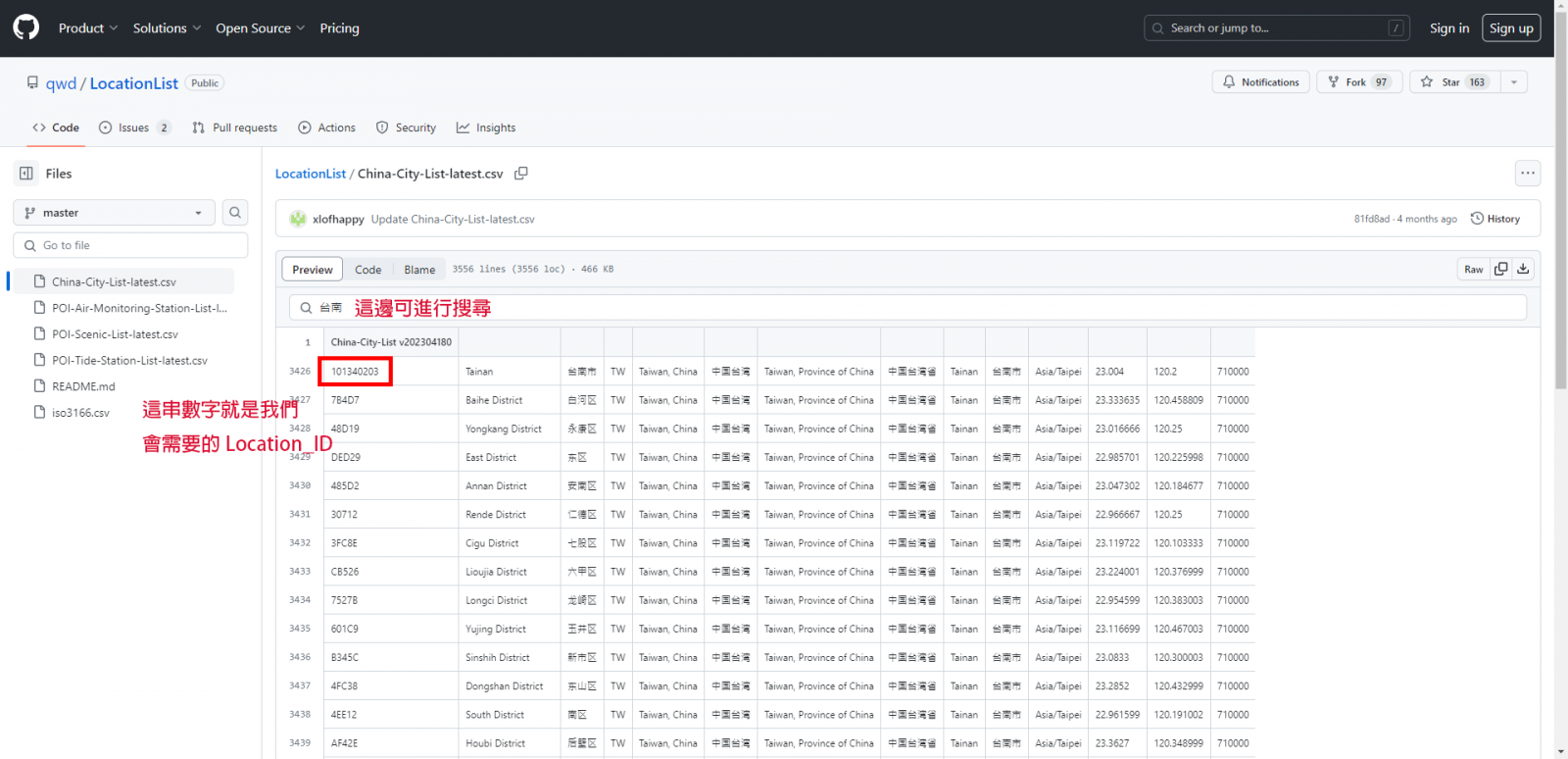
Task: Open the qwd owner profile link
Action: [61, 83]
